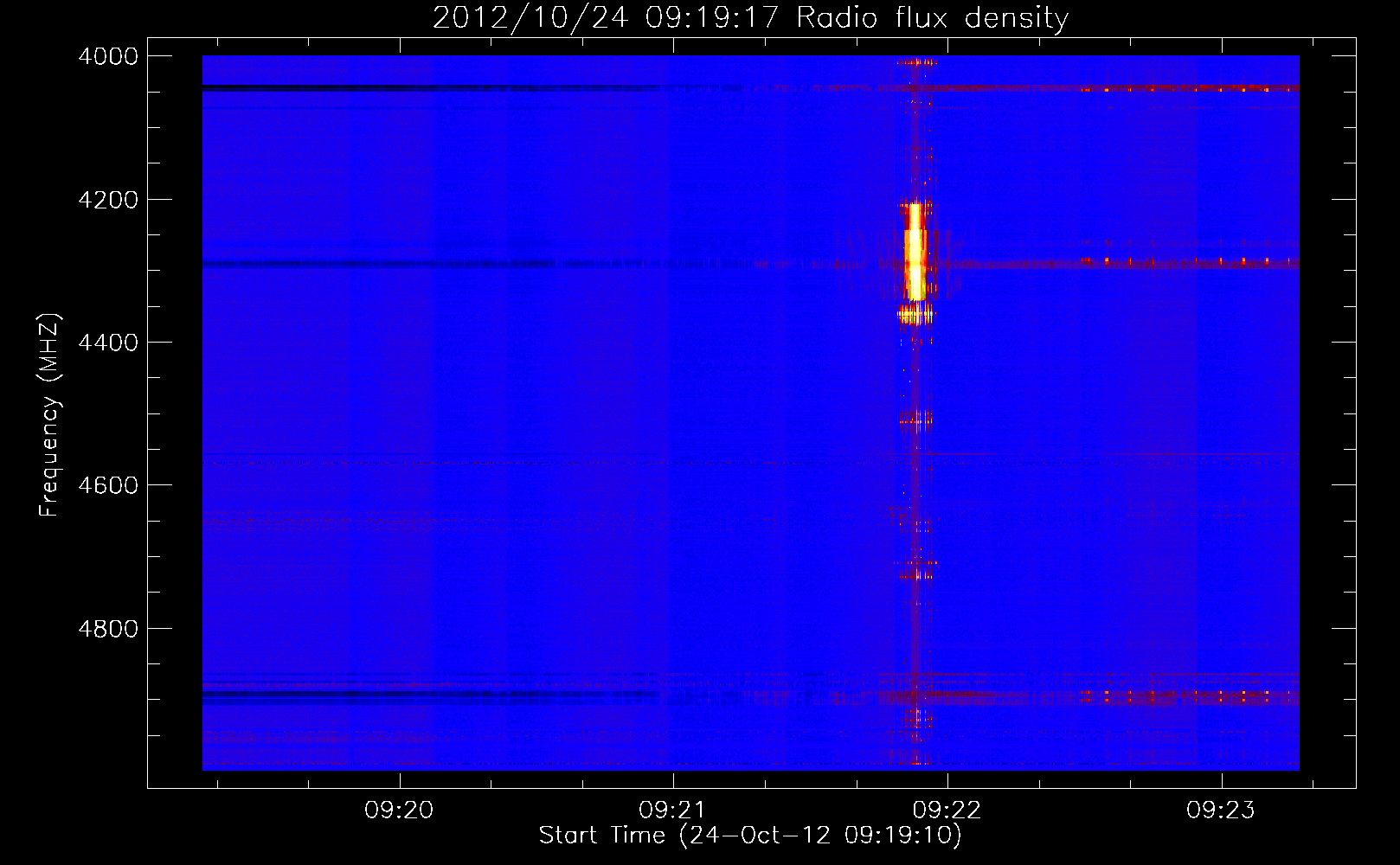The width and height of the screenshot is (1400, 865).
Task: Click the 4200 frequency tick label
Action: click(x=108, y=200)
